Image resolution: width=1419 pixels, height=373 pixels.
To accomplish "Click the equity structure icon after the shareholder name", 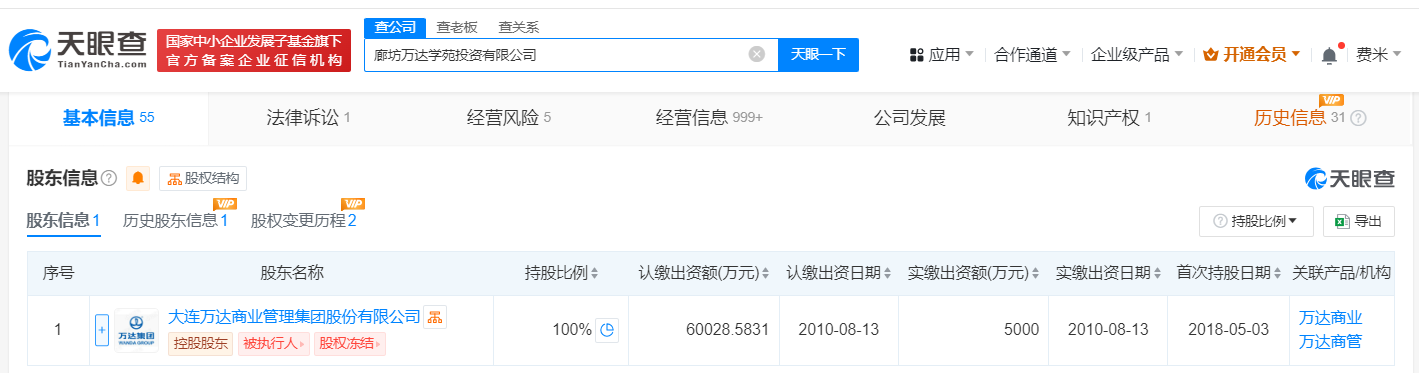I will point(435,317).
